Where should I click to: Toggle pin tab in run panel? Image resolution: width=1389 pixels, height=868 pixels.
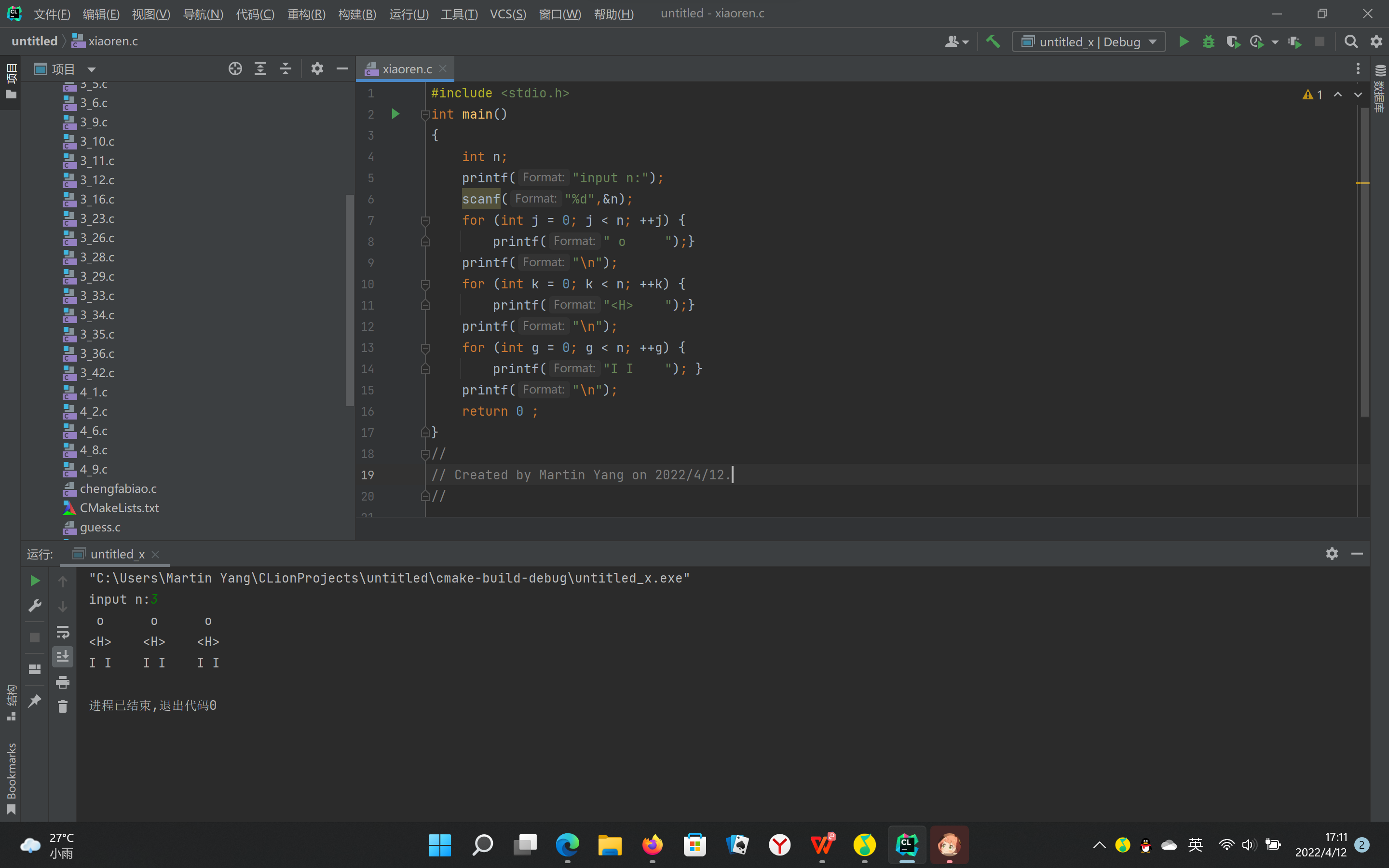click(34, 701)
